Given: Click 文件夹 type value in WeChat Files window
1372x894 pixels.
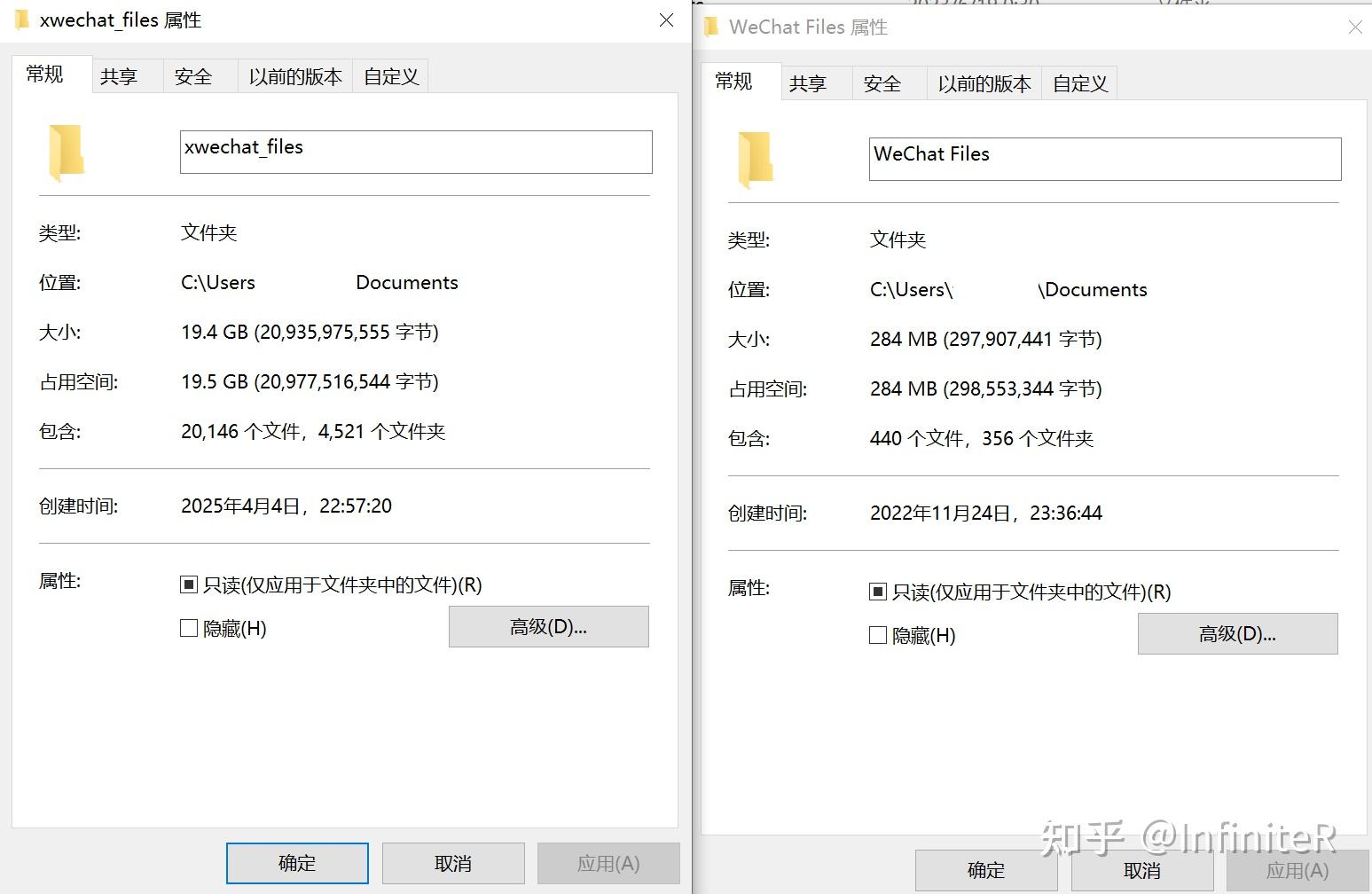Looking at the screenshot, I should click(x=898, y=240).
